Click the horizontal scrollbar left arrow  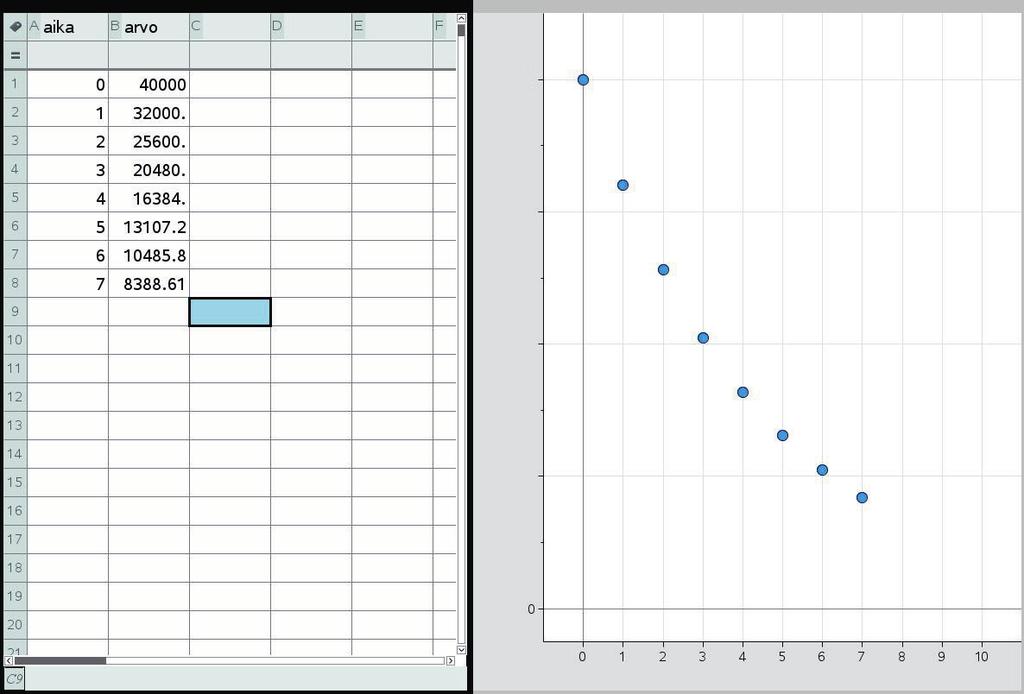coord(8,661)
